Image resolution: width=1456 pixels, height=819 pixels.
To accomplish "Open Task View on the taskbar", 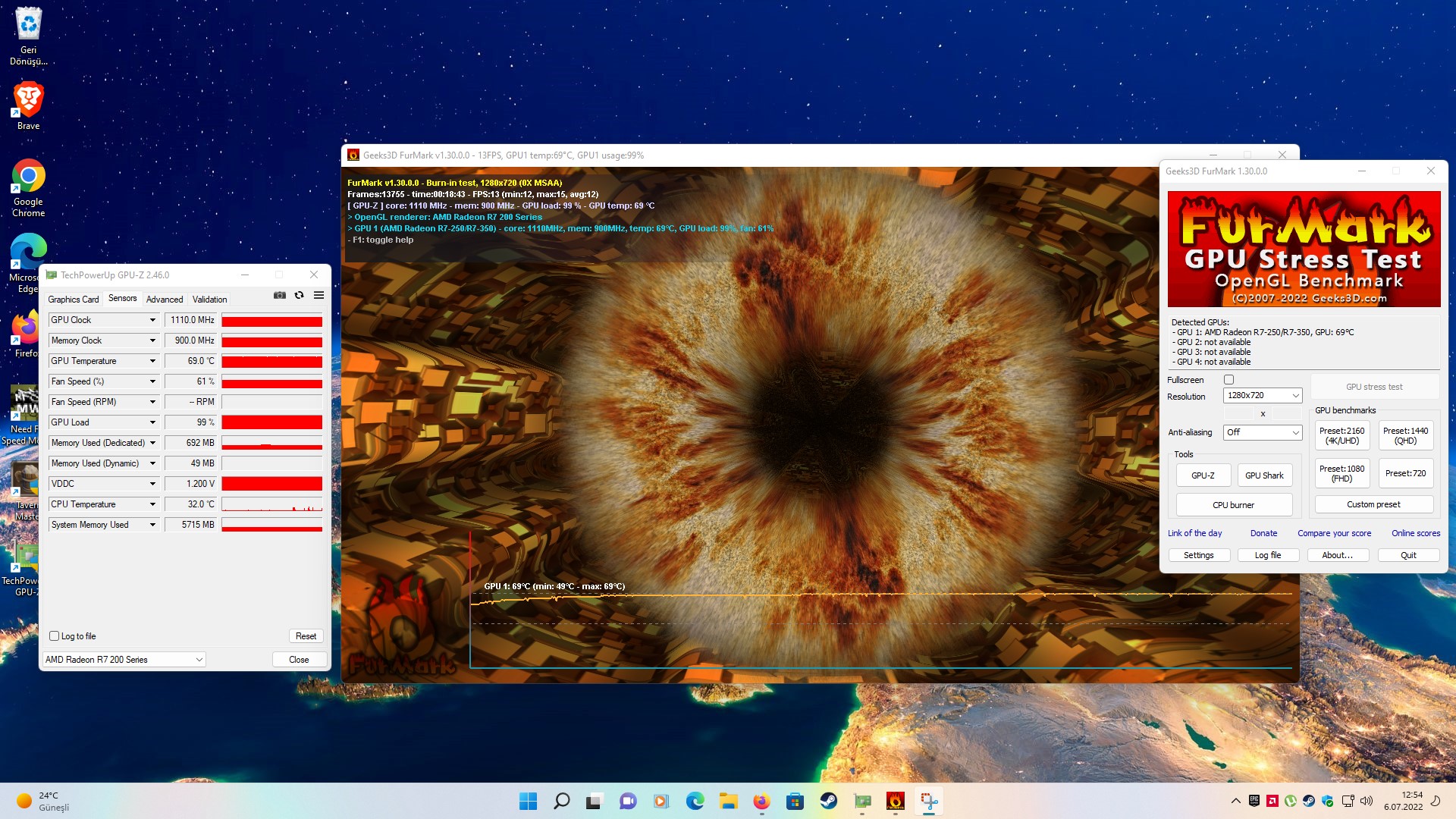I will click(x=595, y=801).
